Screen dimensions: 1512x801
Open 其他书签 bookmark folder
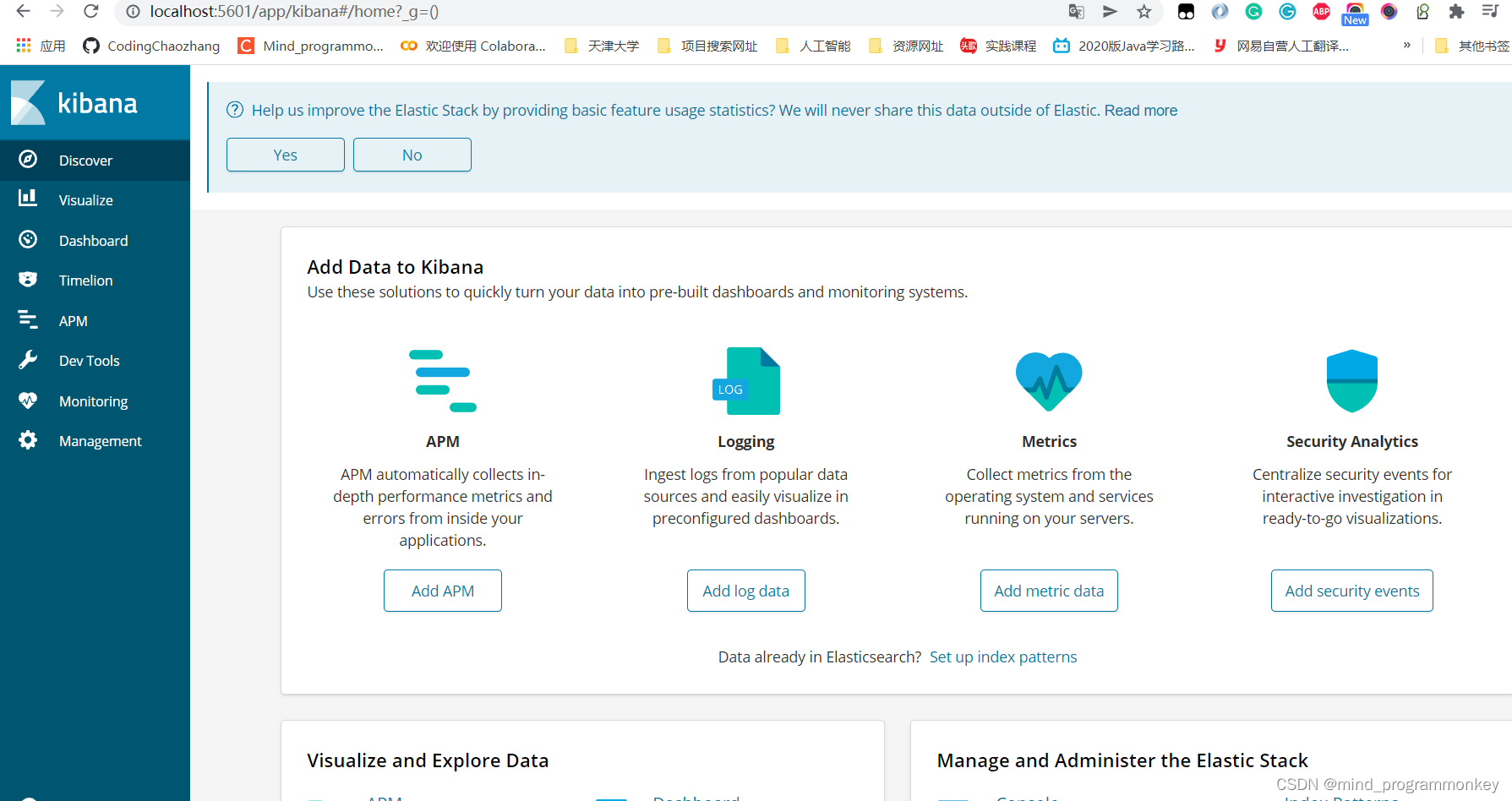[x=1473, y=46]
